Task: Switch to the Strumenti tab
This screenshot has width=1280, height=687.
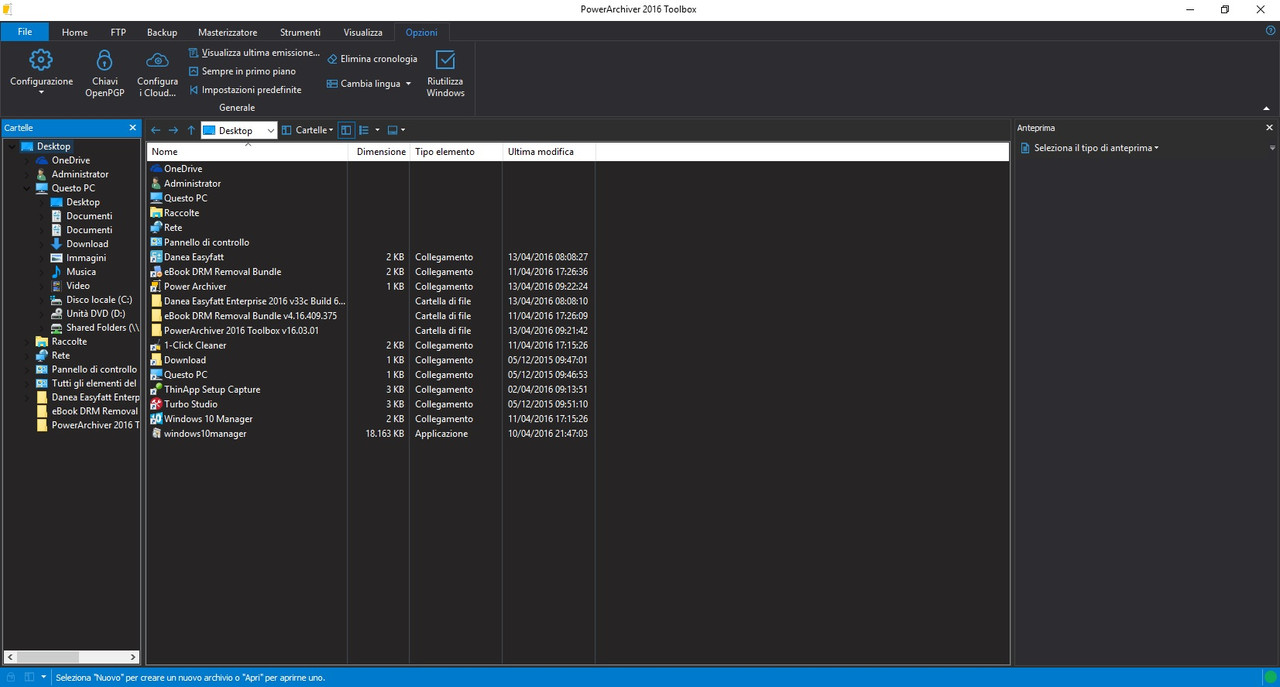Action: point(300,32)
